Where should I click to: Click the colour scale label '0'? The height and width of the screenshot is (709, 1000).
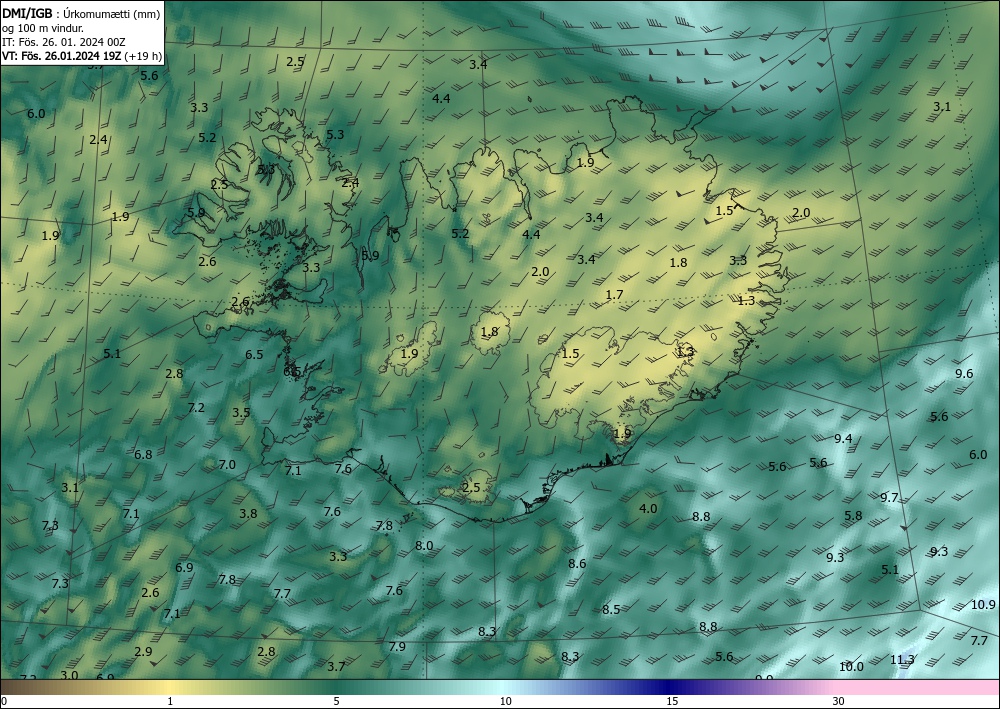point(4,702)
